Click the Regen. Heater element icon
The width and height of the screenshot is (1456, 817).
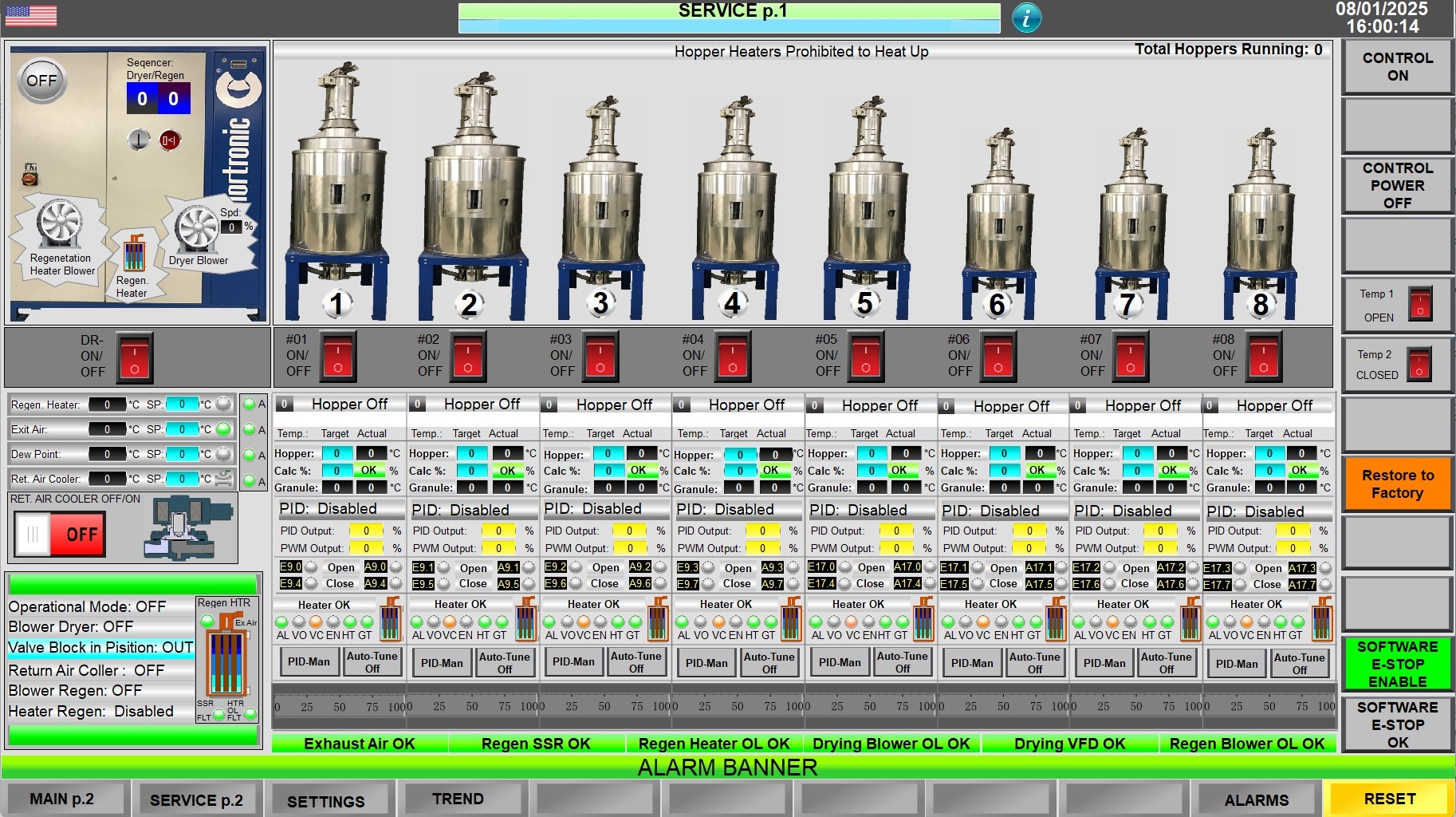(134, 254)
